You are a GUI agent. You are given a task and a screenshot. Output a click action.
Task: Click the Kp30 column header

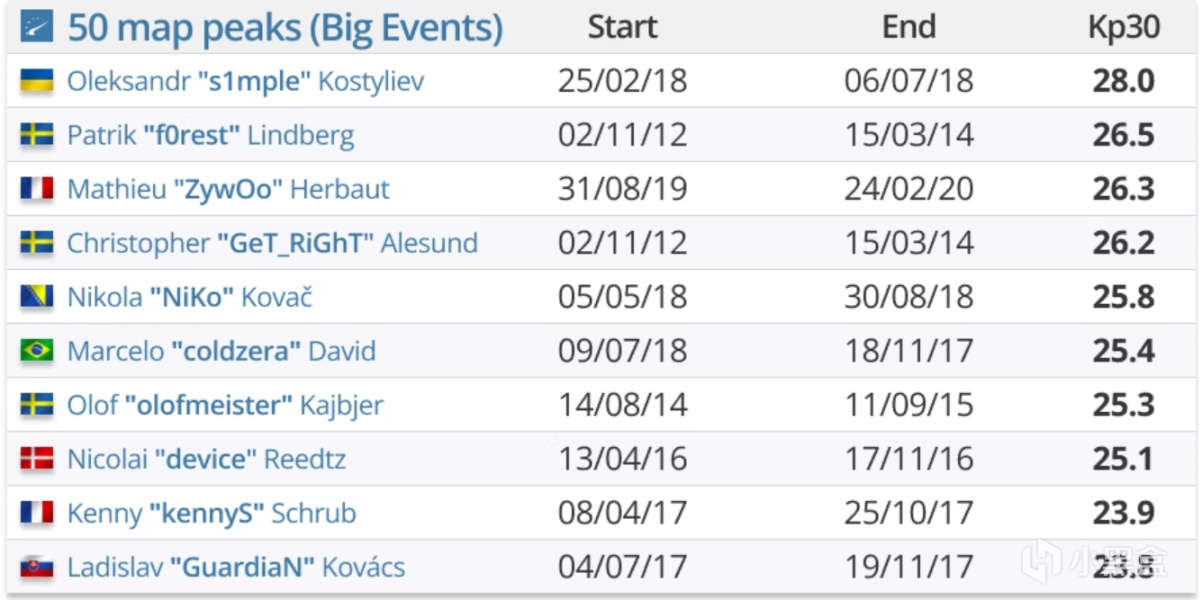coord(1124,28)
